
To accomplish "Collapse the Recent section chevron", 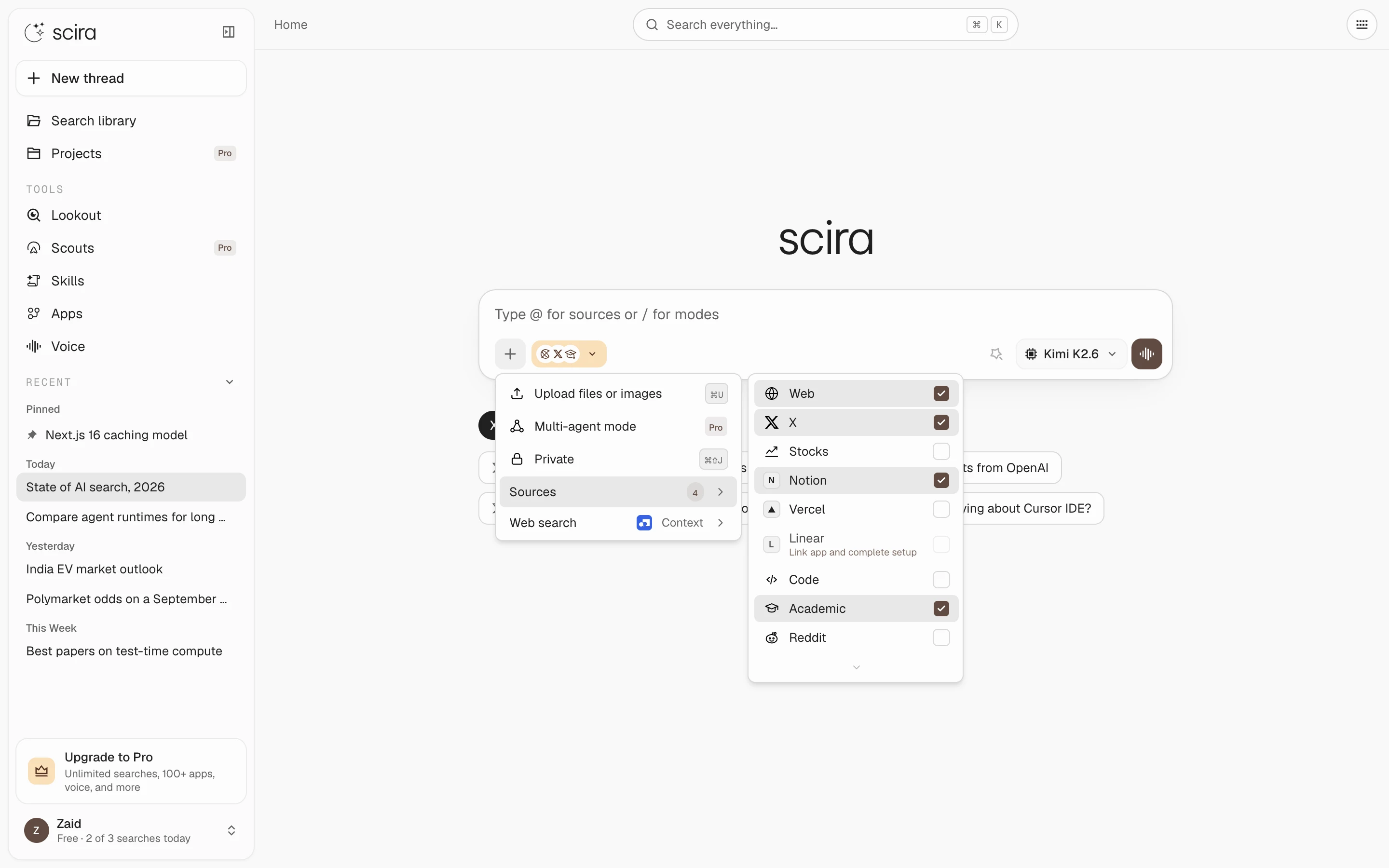I will coord(230,382).
